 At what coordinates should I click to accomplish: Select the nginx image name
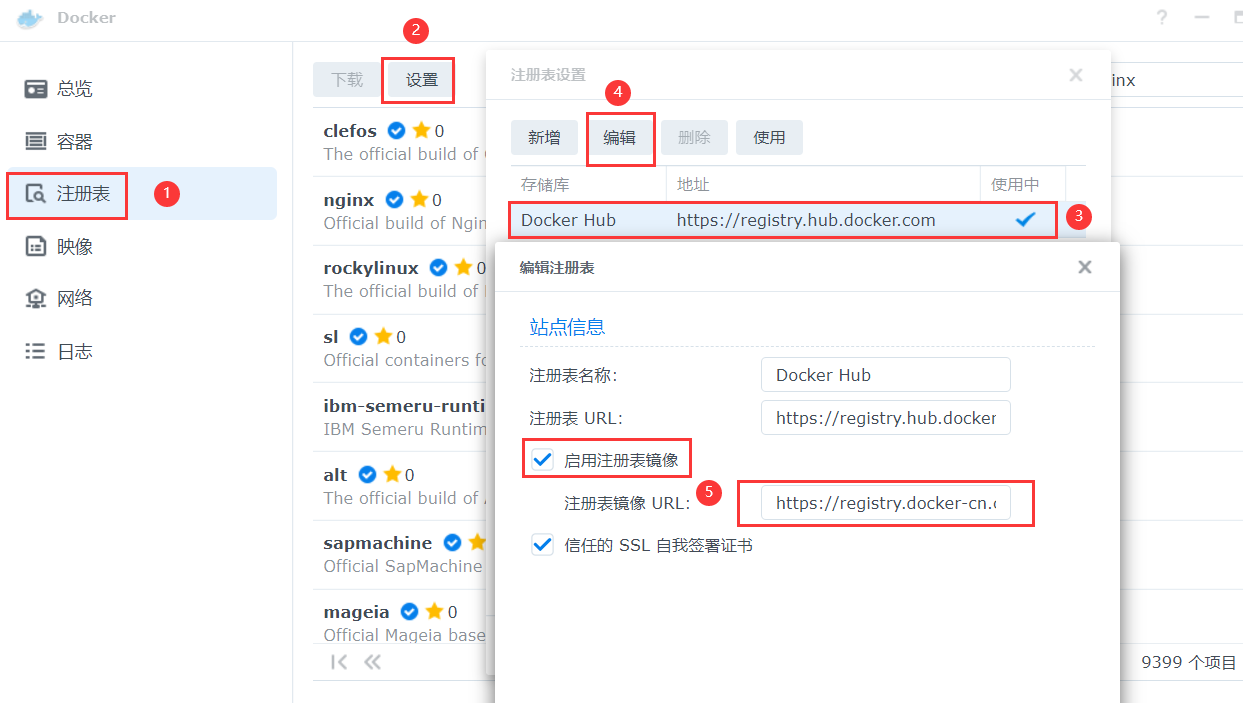coord(349,200)
